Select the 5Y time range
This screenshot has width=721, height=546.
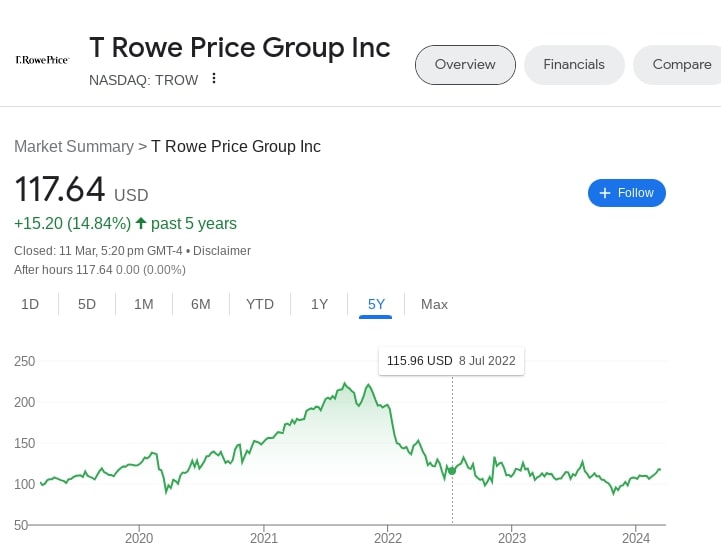[x=376, y=304]
